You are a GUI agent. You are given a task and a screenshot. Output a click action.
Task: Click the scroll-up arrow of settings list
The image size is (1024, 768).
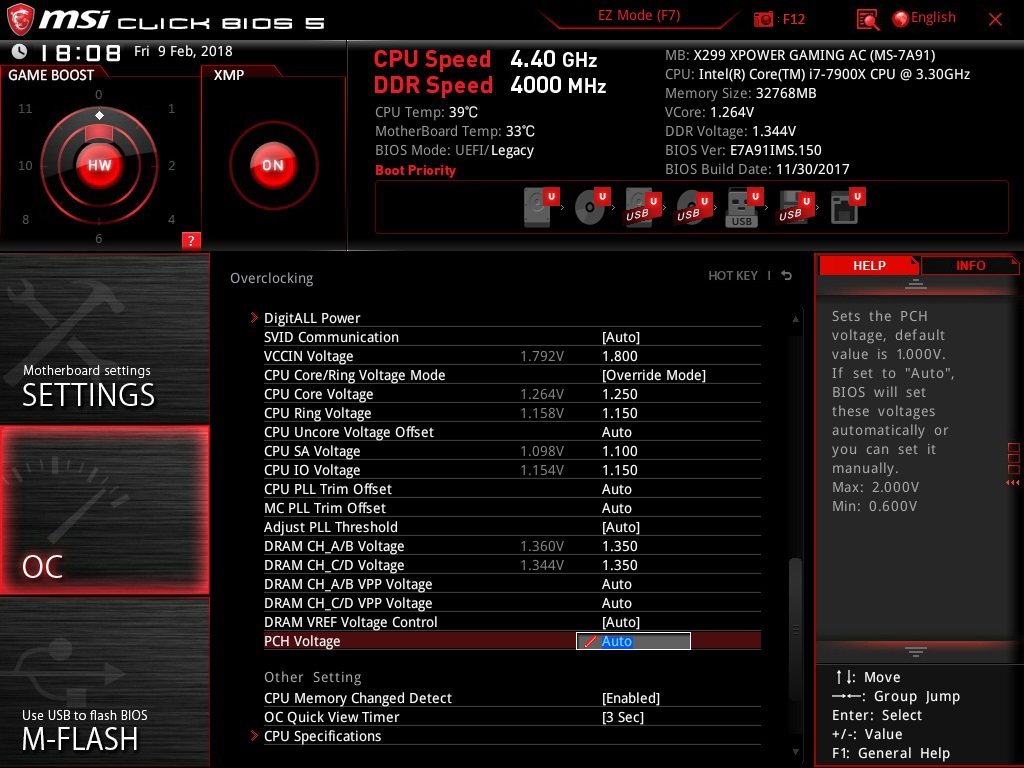click(x=795, y=319)
